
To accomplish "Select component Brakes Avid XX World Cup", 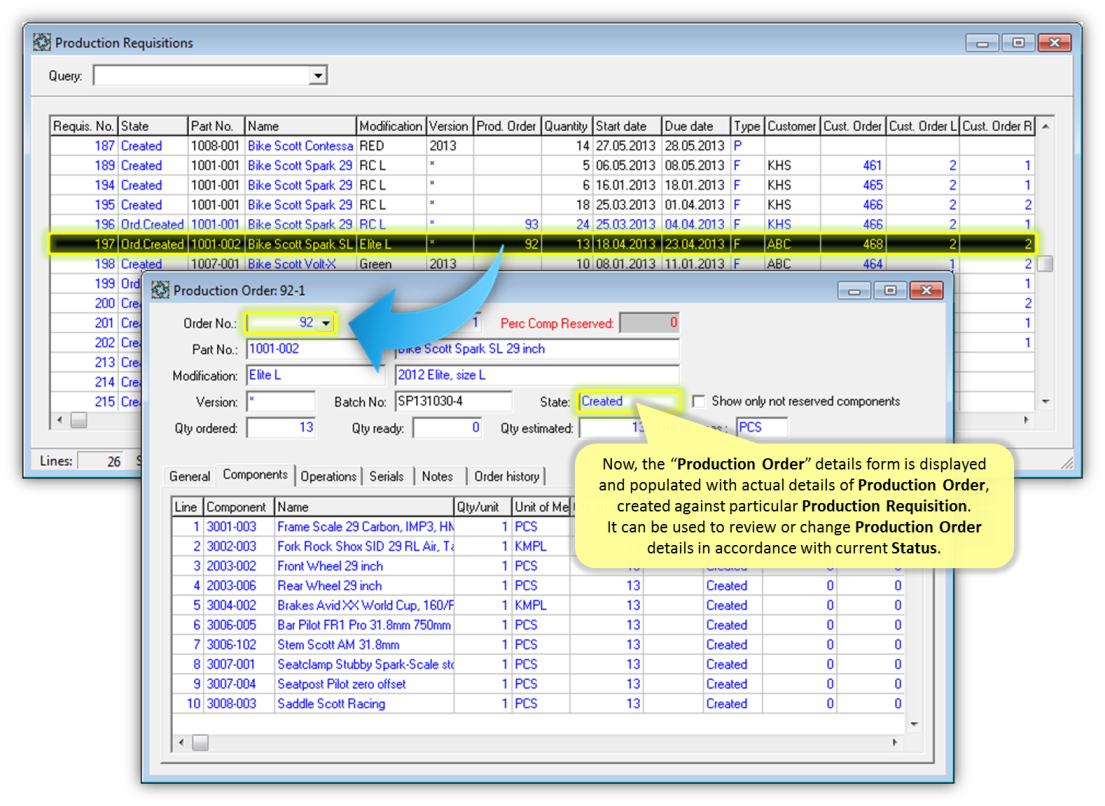I will click(538, 606).
